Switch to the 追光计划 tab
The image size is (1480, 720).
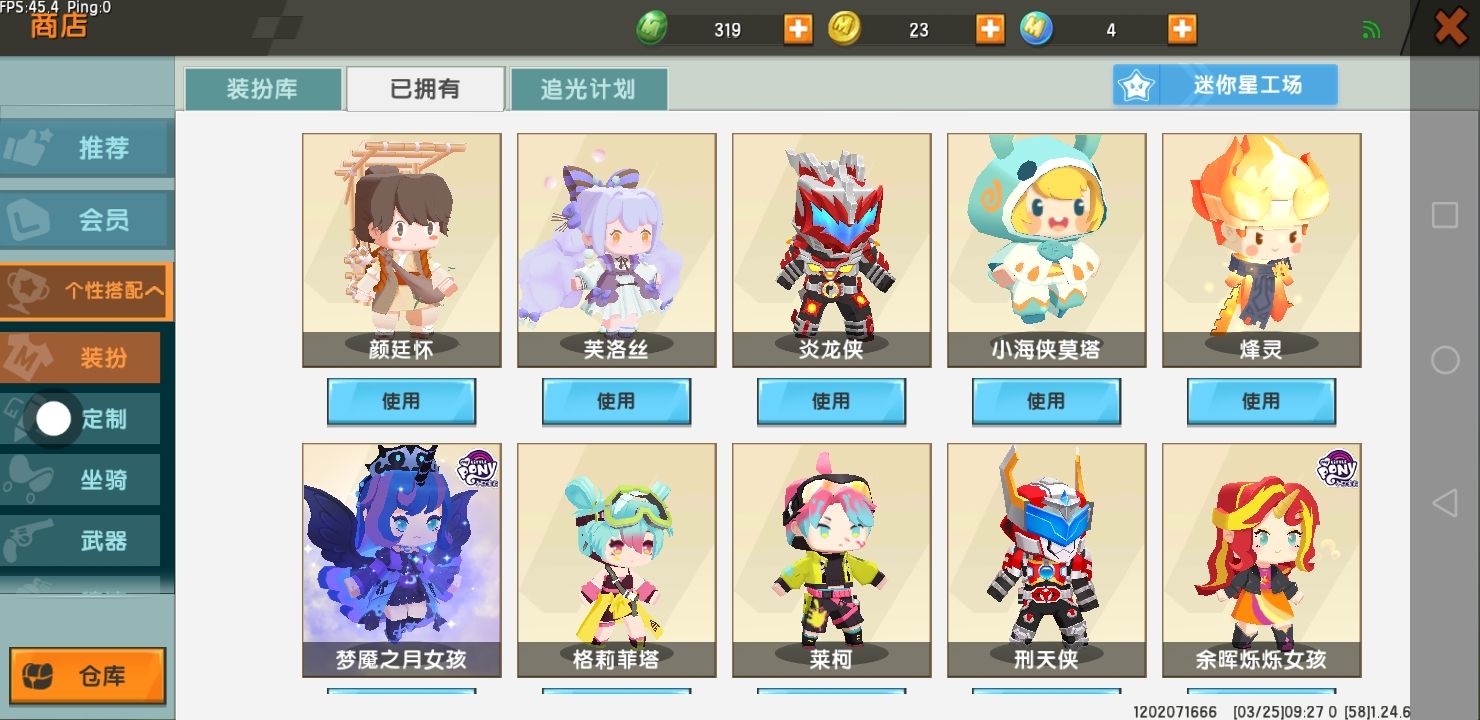click(588, 89)
